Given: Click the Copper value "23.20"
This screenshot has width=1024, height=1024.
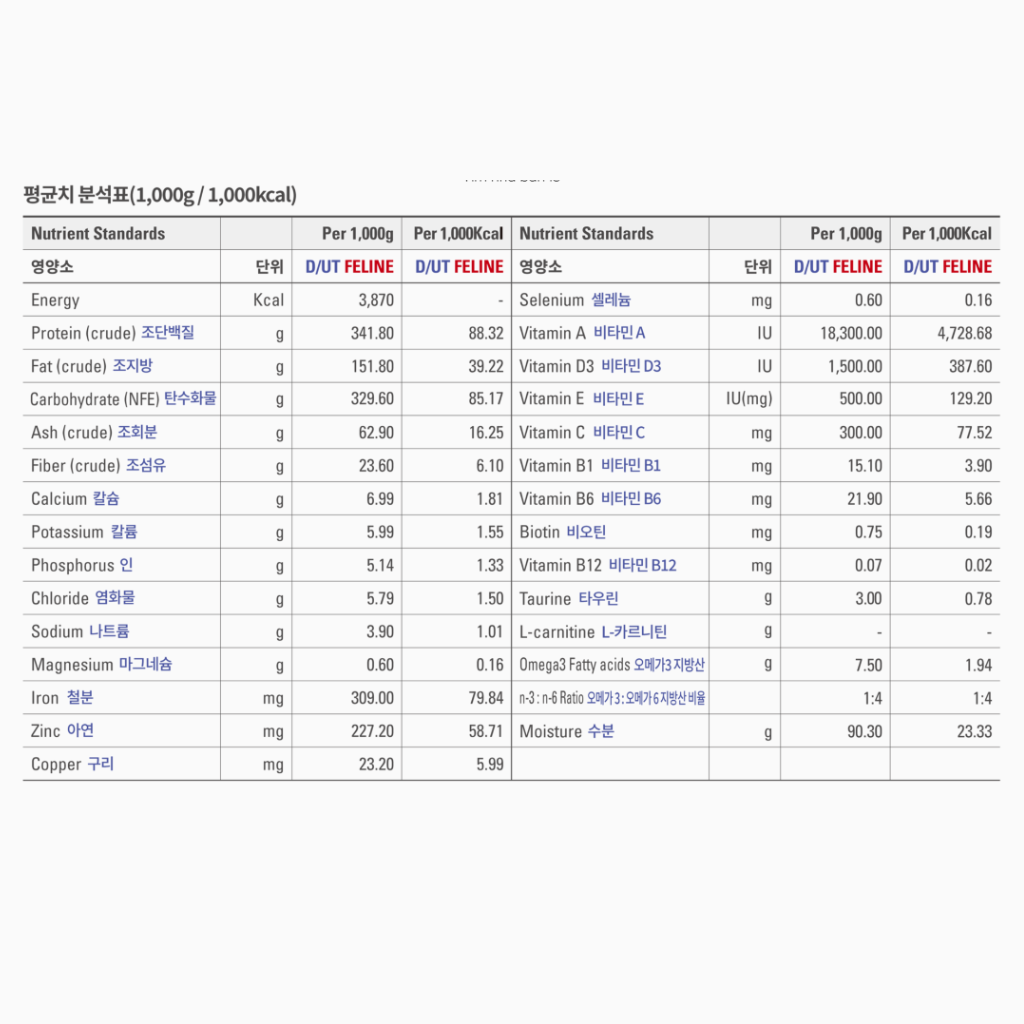Looking at the screenshot, I should pyautogui.click(x=376, y=765).
